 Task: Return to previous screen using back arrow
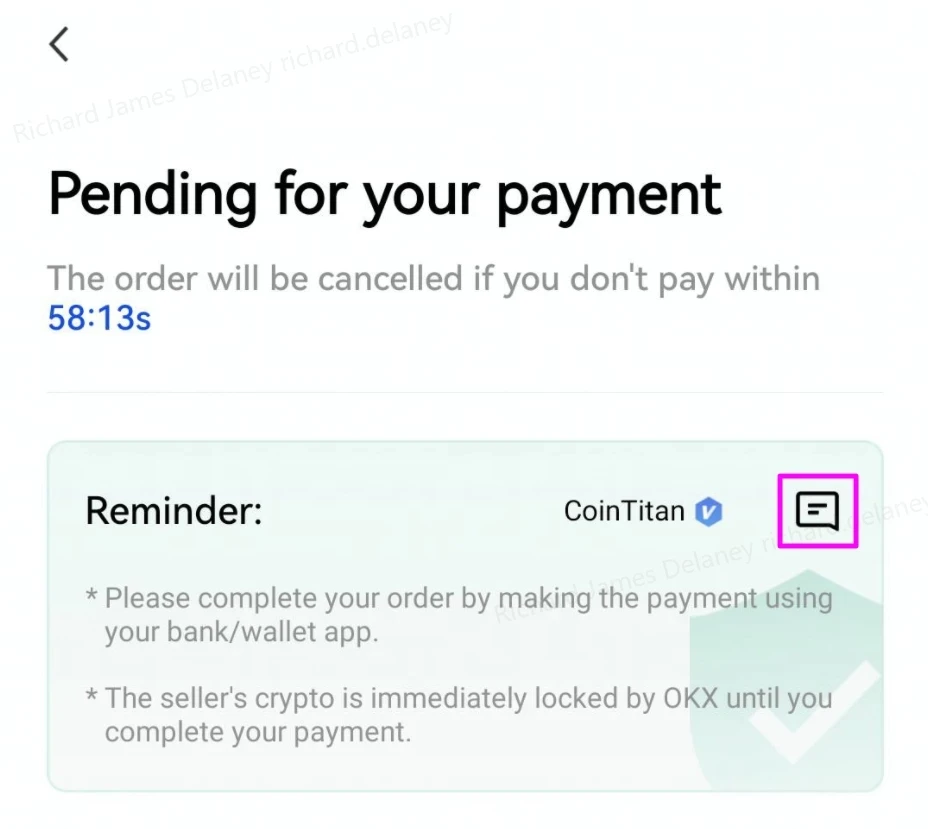(x=58, y=44)
